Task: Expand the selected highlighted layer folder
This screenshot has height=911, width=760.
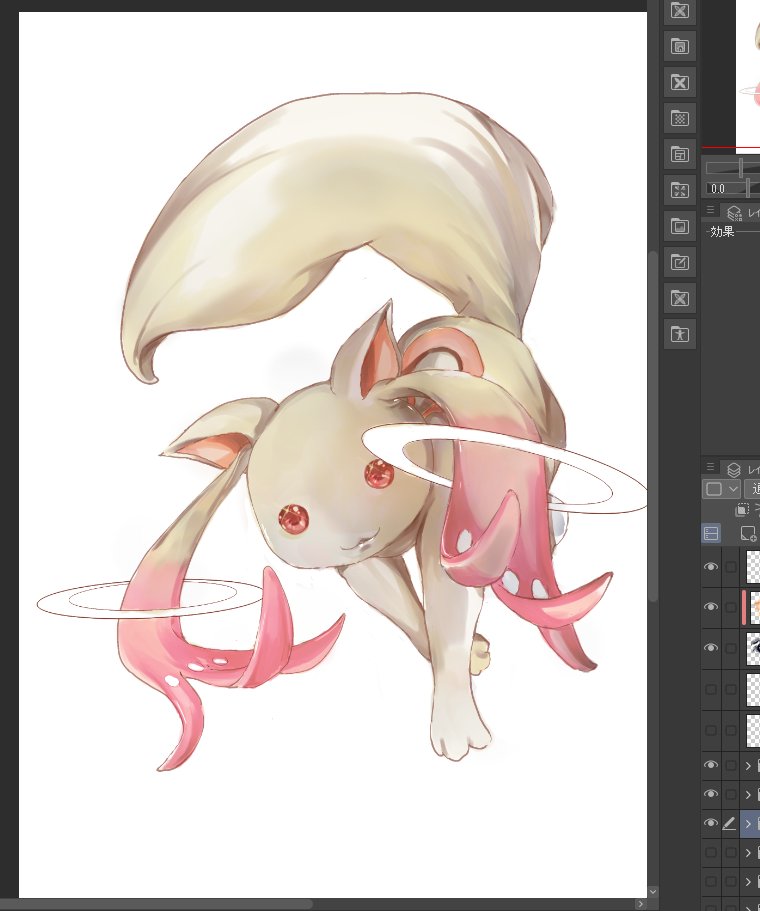Action: 748,824
